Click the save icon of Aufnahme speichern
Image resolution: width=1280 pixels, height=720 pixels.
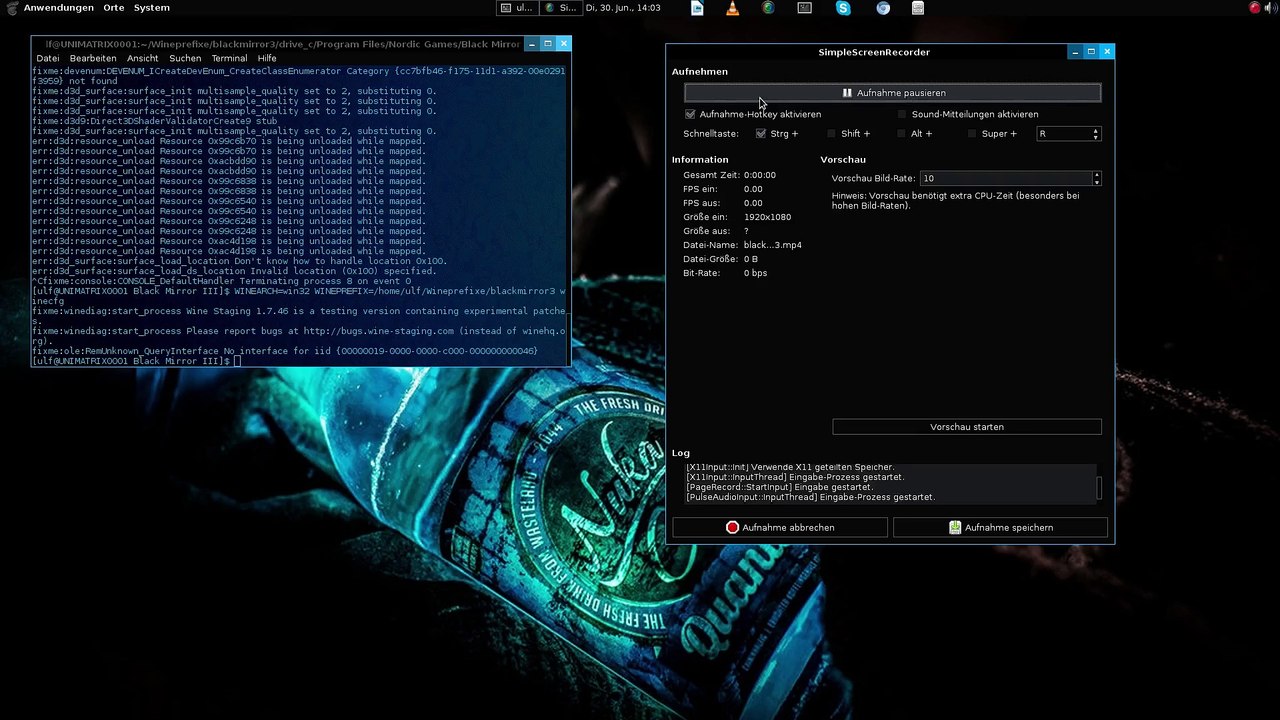pyautogui.click(x=955, y=527)
